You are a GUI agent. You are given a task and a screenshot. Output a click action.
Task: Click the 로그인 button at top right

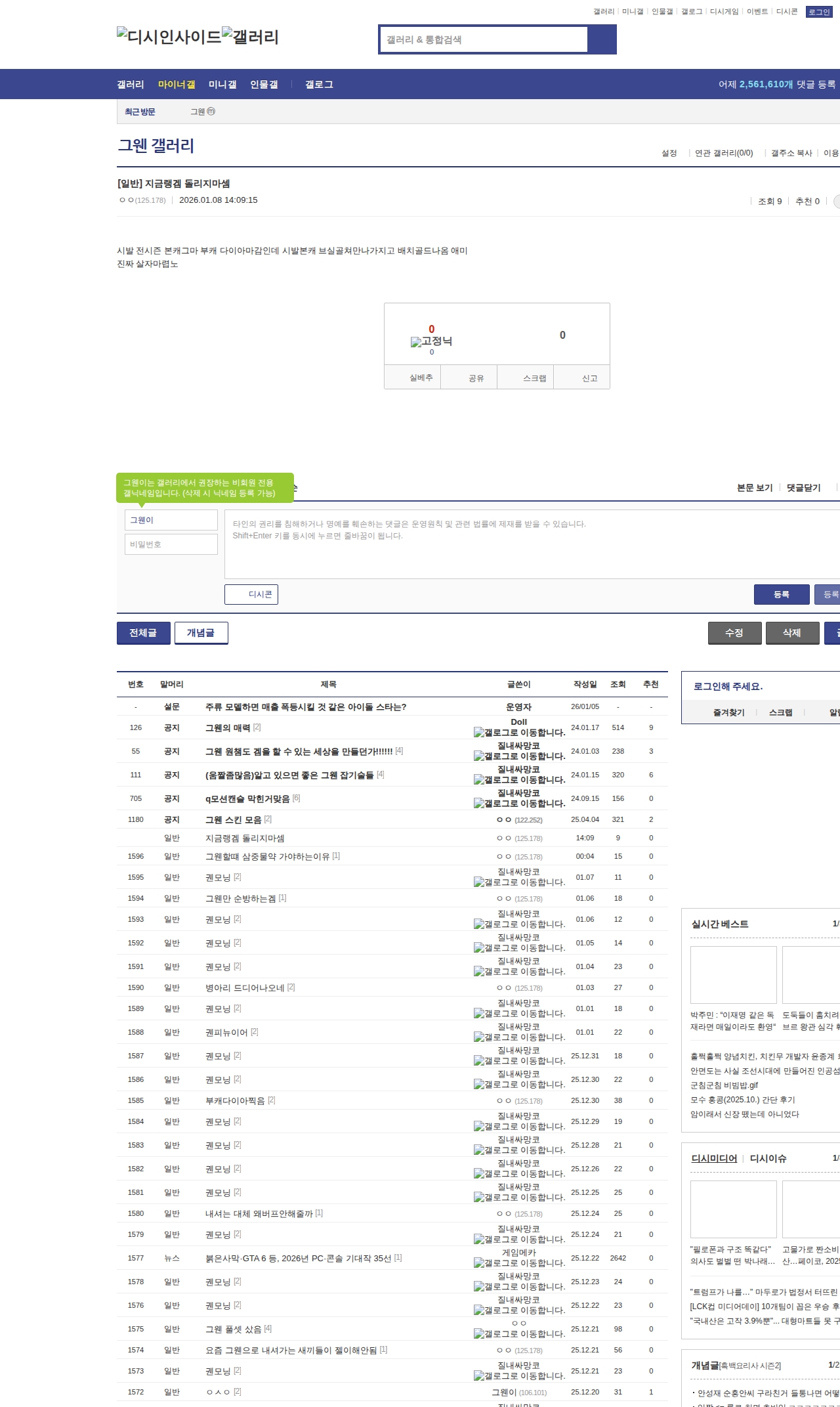point(818,12)
